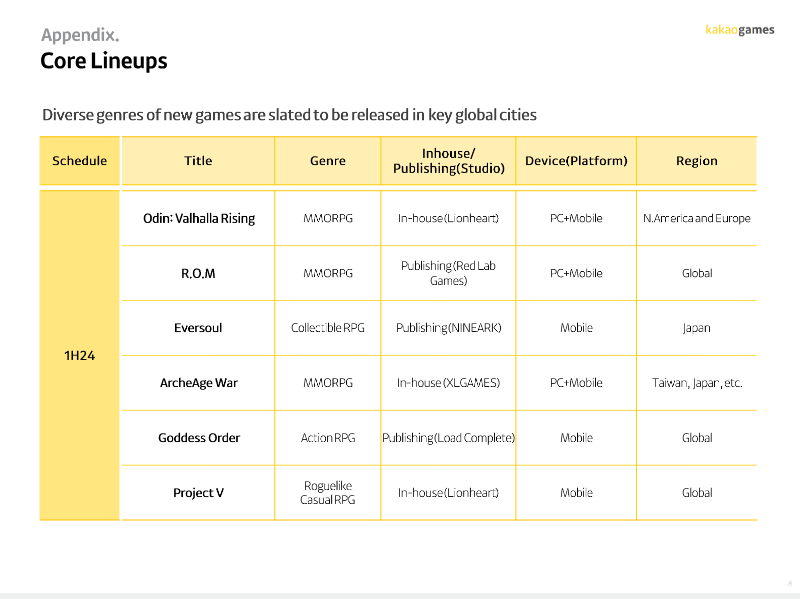
Task: Click the MMORPG genre cell in the ArcheAge War row
Action: (x=328, y=383)
